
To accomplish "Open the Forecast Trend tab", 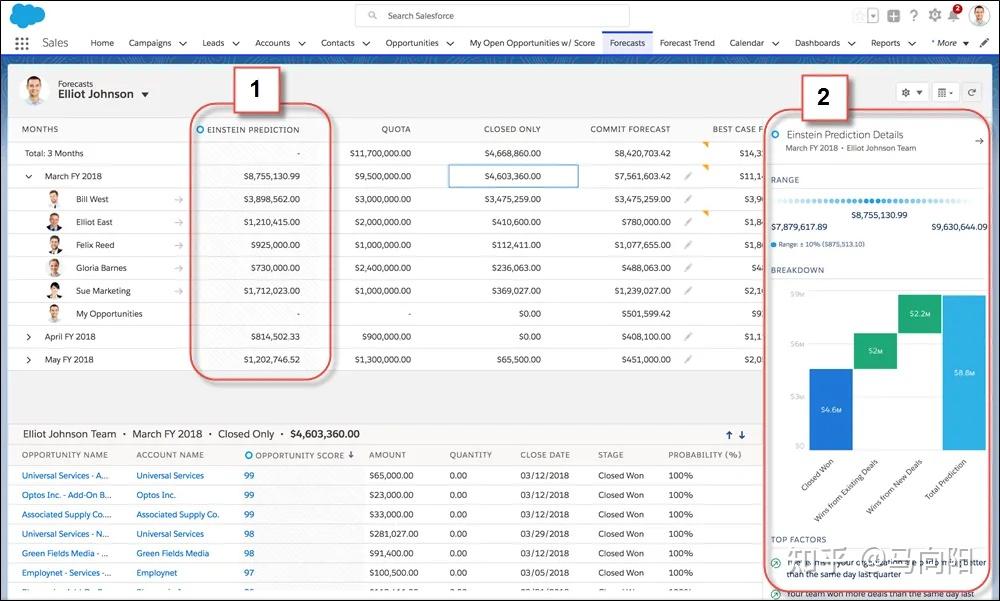I will tap(687, 43).
